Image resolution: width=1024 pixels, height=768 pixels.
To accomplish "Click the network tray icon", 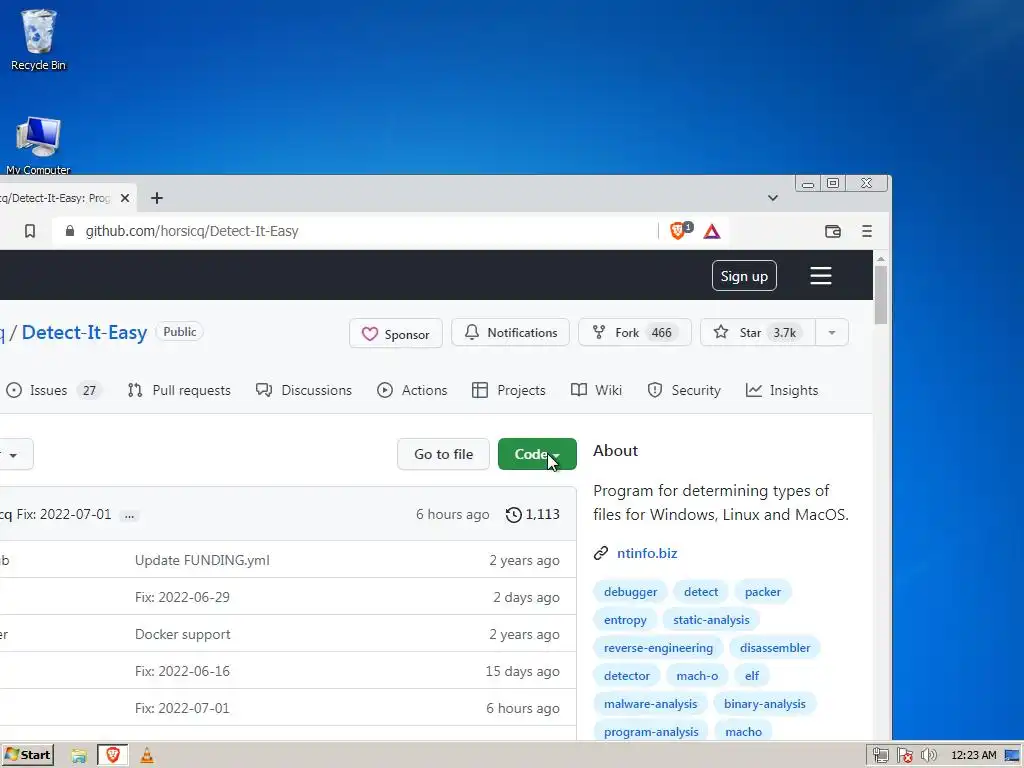I will [880, 756].
